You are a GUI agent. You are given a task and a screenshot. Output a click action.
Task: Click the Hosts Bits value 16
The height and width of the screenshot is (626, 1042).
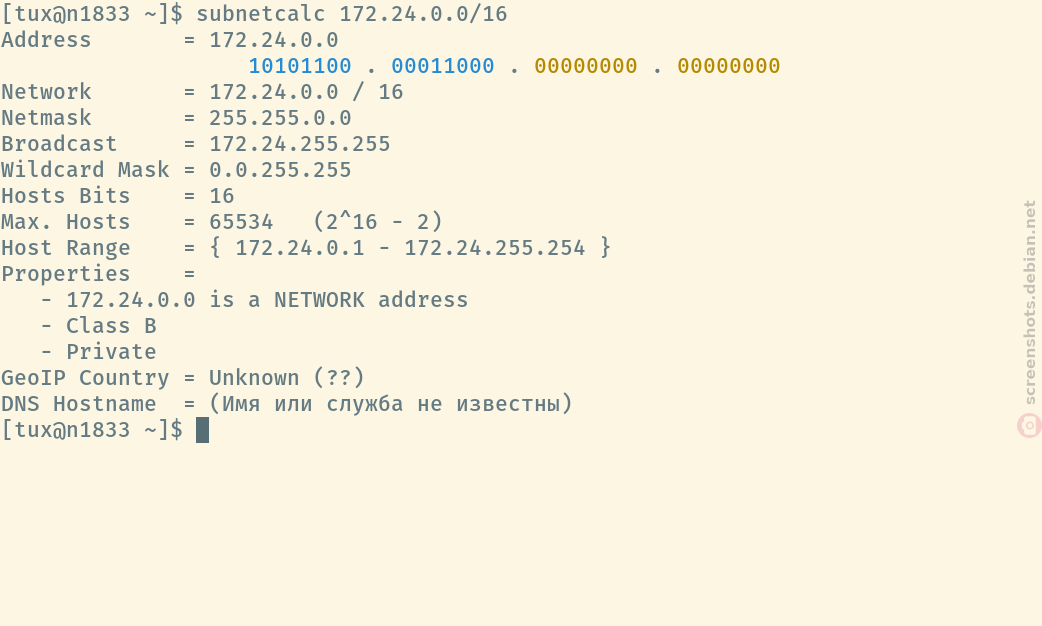221,195
